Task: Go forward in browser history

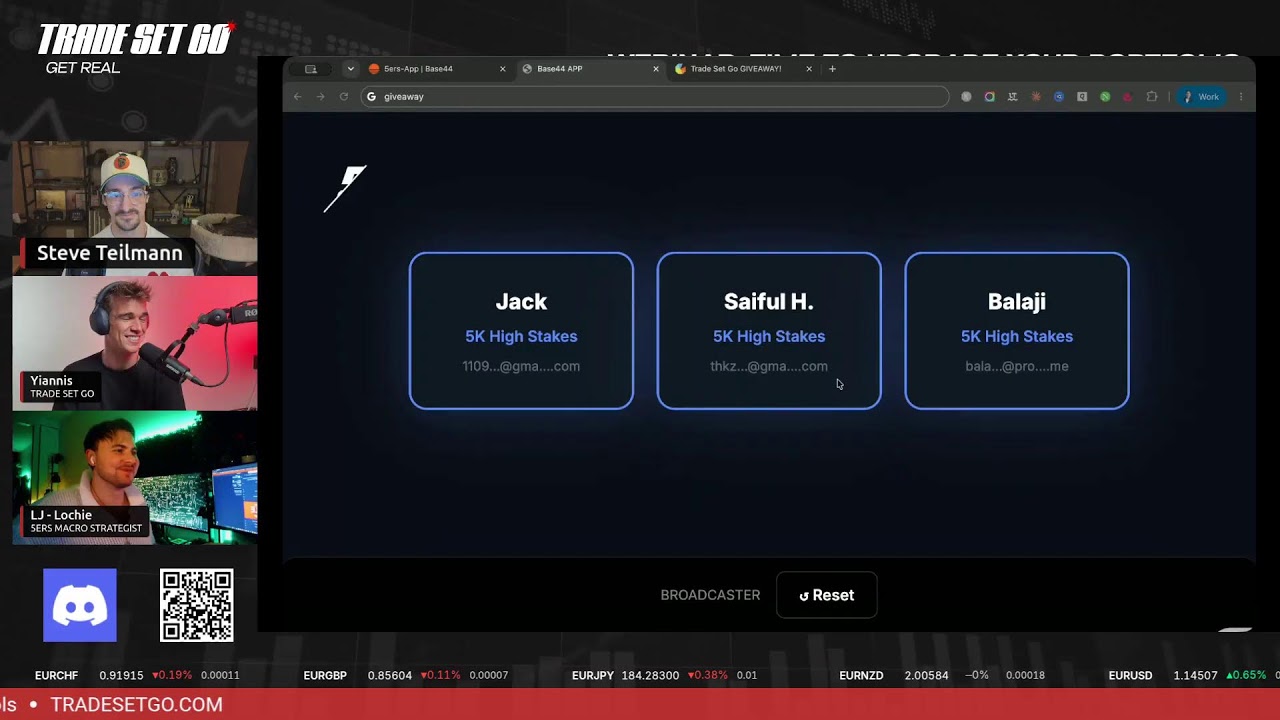Action: 320,97
